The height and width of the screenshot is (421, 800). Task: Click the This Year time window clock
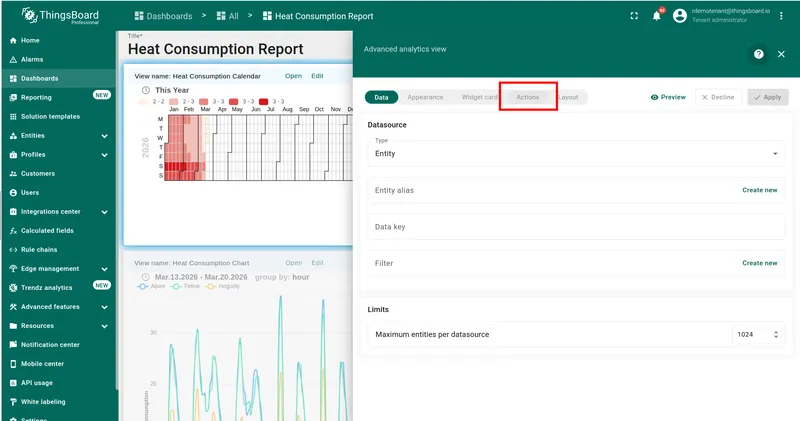pyautogui.click(x=145, y=90)
